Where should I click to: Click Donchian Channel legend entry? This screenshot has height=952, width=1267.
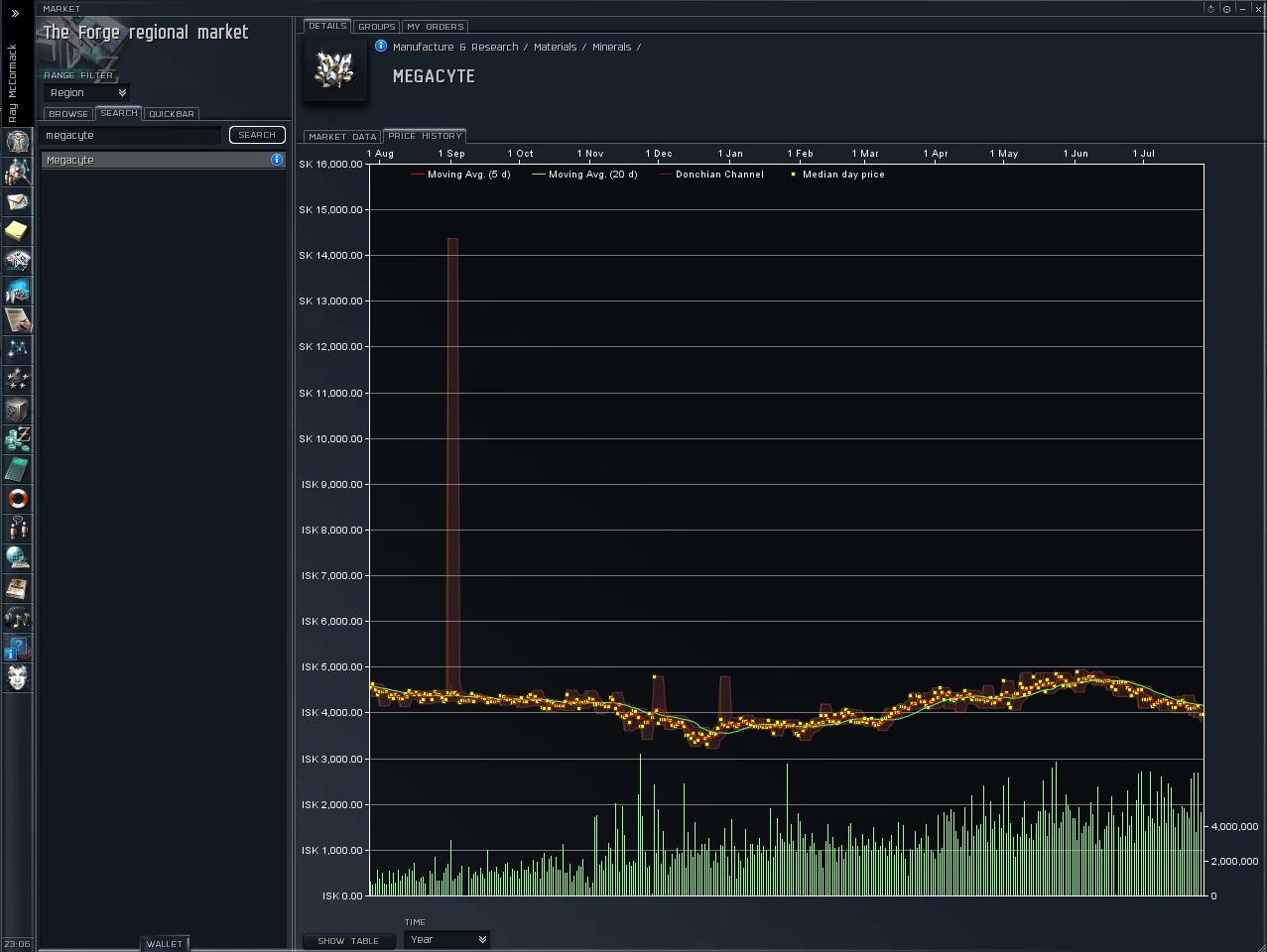coord(711,175)
